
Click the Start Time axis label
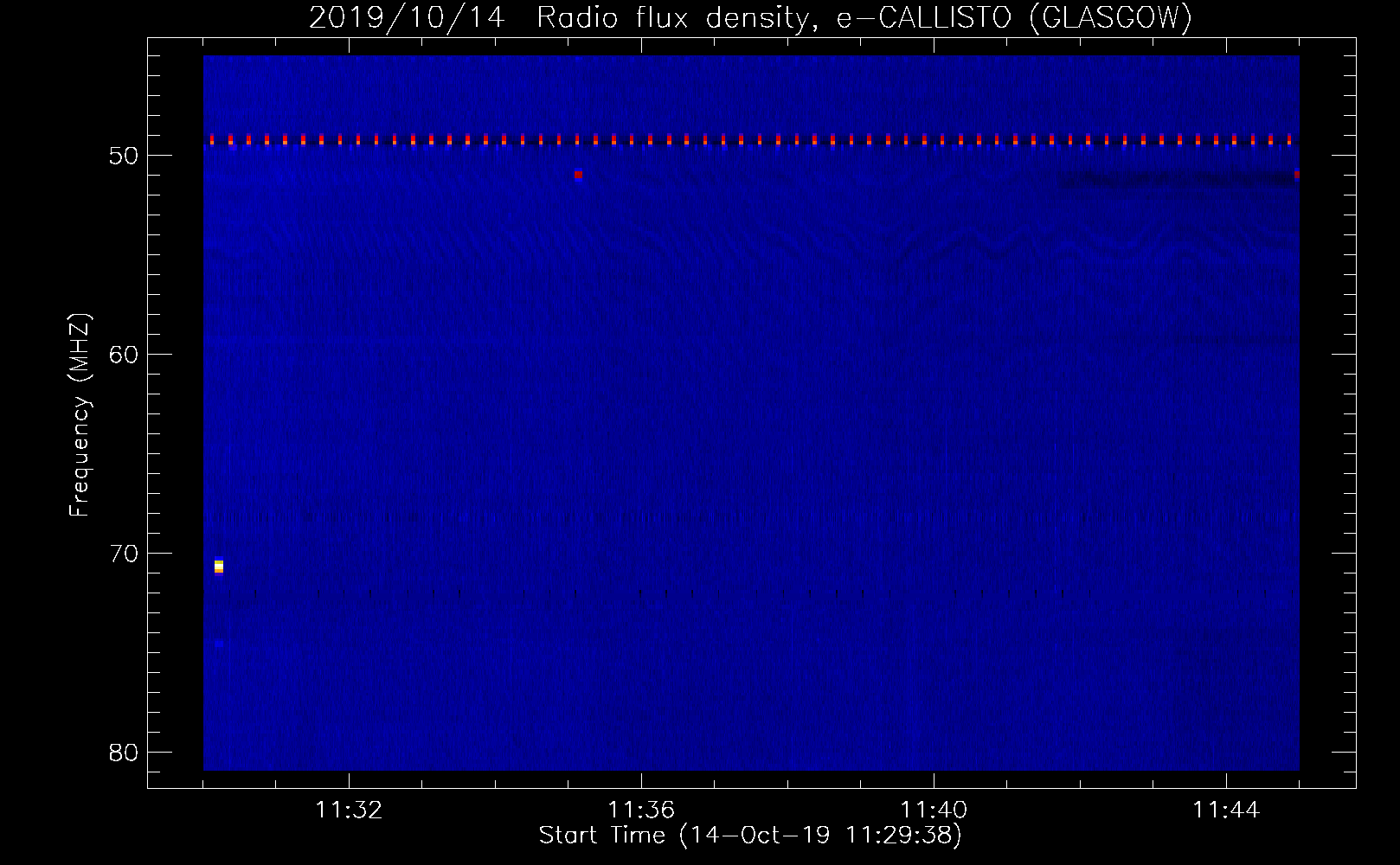click(750, 836)
